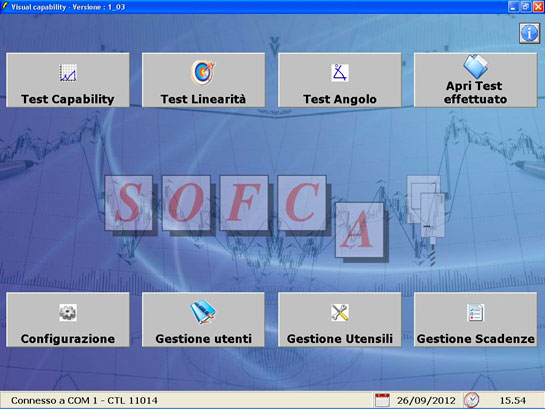Click the blue folder icon for Apri Test
This screenshot has width=545, height=409.
click(x=475, y=66)
